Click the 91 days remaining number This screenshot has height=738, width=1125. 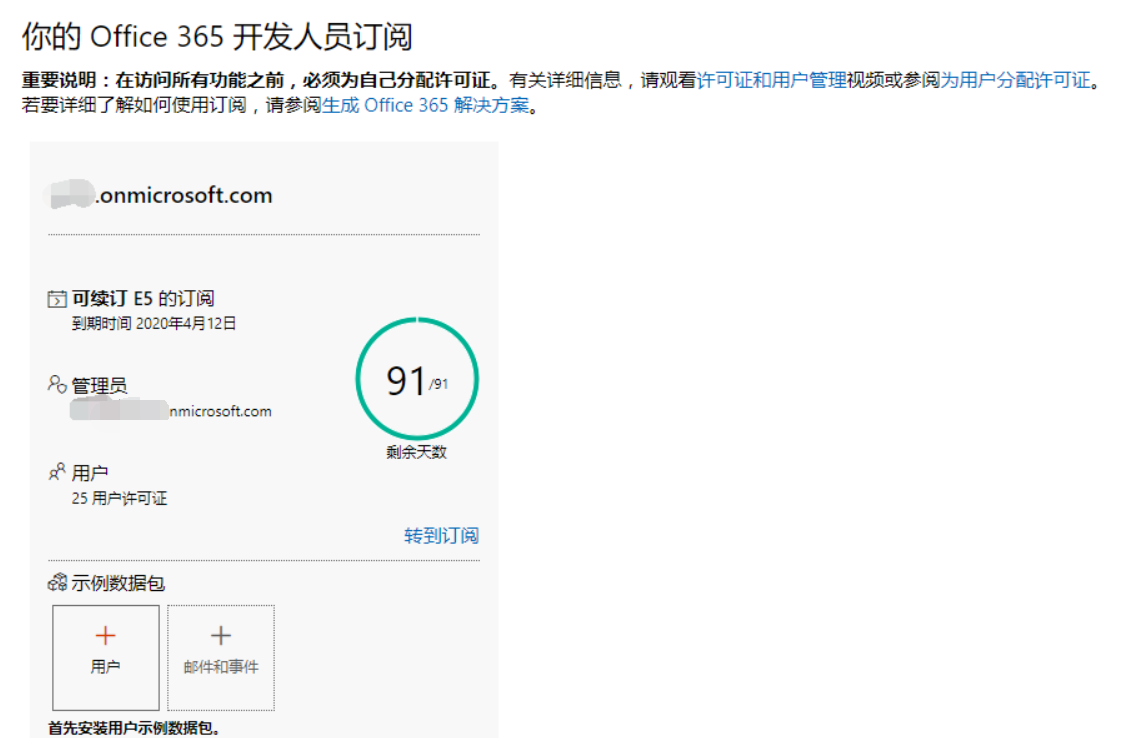(x=406, y=381)
